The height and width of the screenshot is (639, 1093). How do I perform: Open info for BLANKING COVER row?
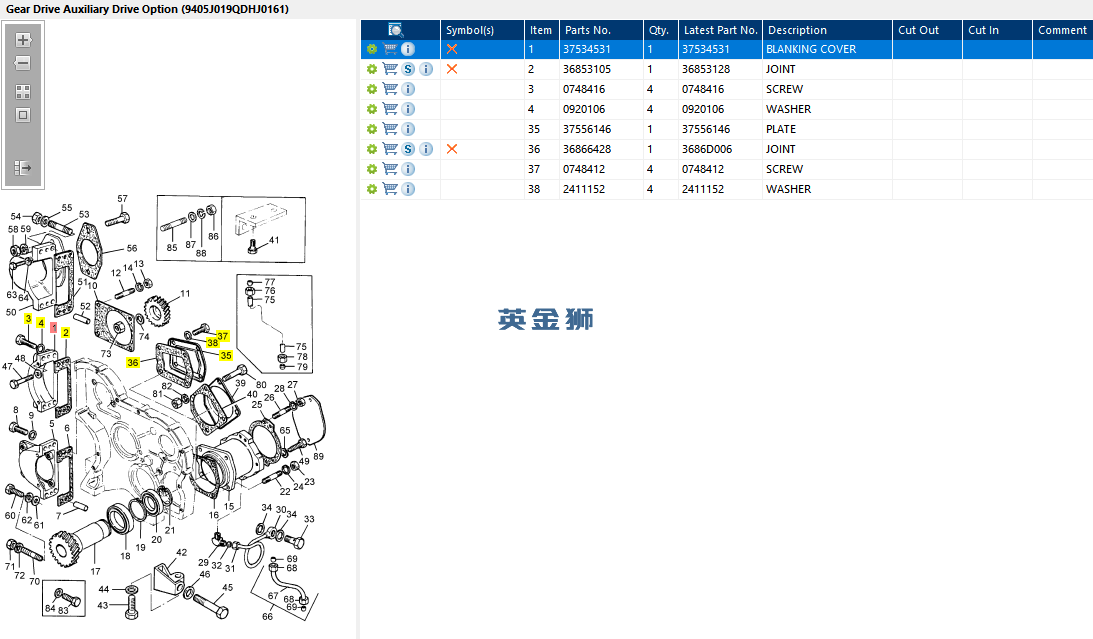click(408, 49)
